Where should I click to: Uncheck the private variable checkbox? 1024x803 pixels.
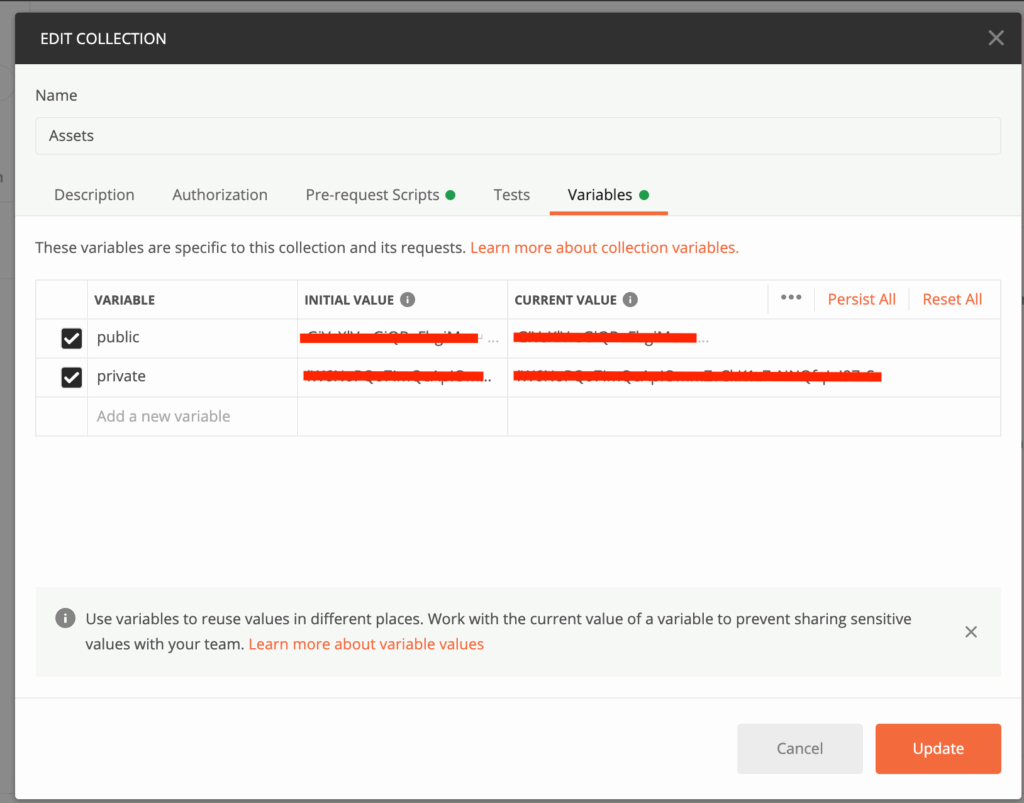point(71,377)
